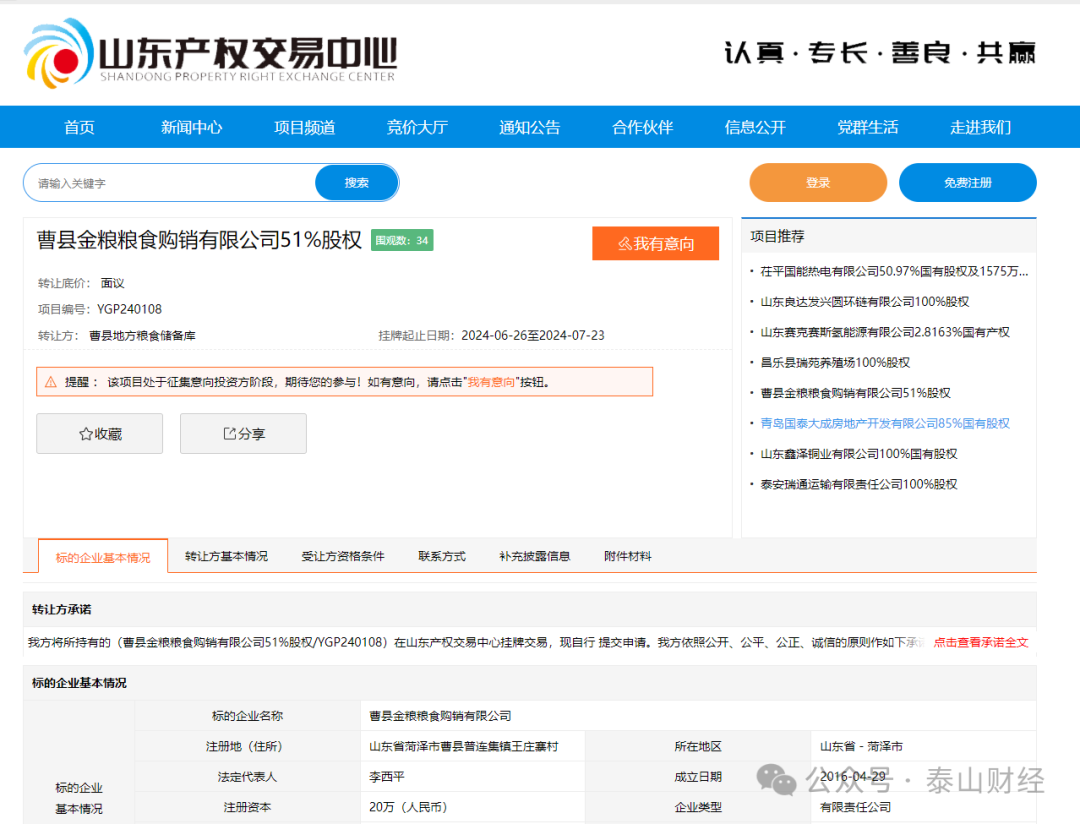The height and width of the screenshot is (824, 1080).
Task: Switch to the 联系方式 tab
Action: (441, 556)
